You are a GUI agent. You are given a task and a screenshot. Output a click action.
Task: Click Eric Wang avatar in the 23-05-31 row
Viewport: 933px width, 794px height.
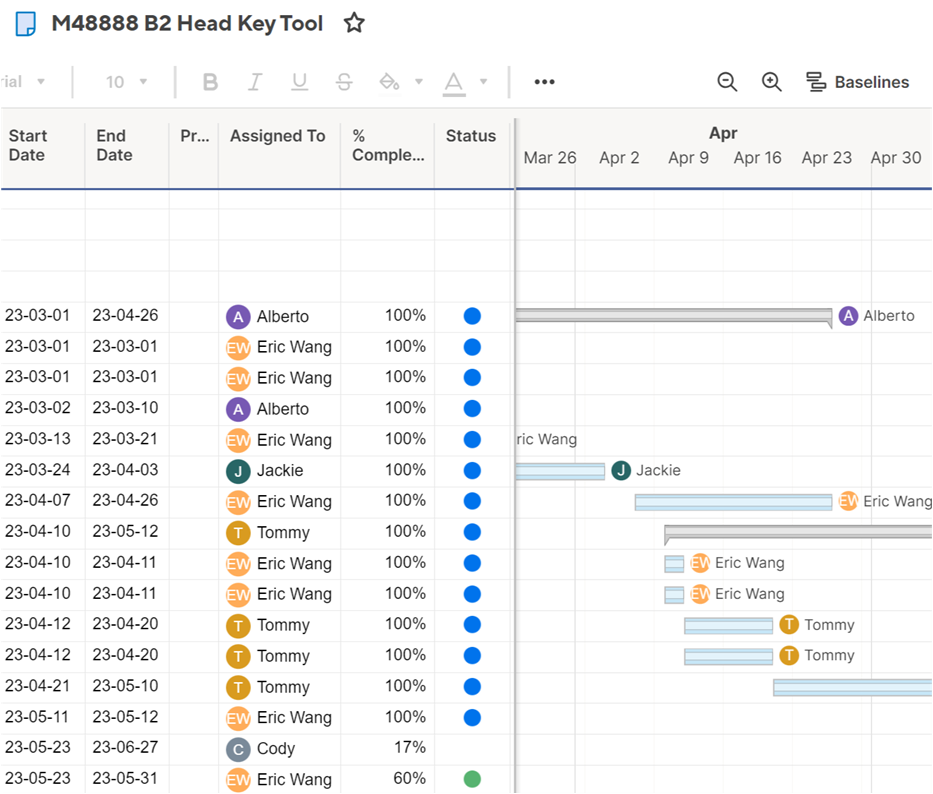pos(238,779)
